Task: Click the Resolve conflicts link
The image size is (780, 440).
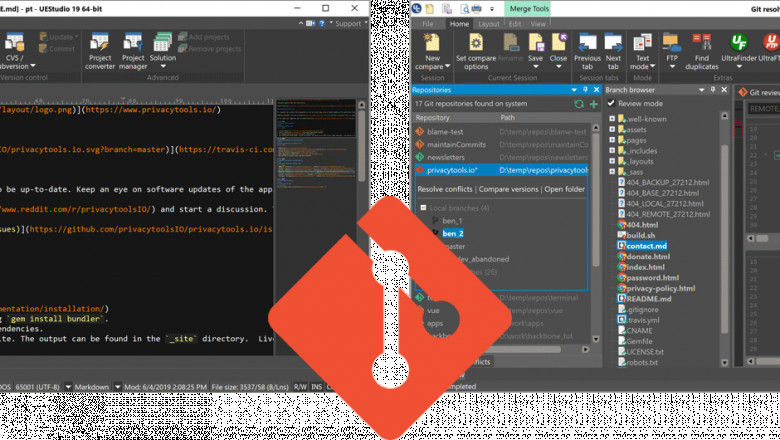Action: [x=445, y=189]
